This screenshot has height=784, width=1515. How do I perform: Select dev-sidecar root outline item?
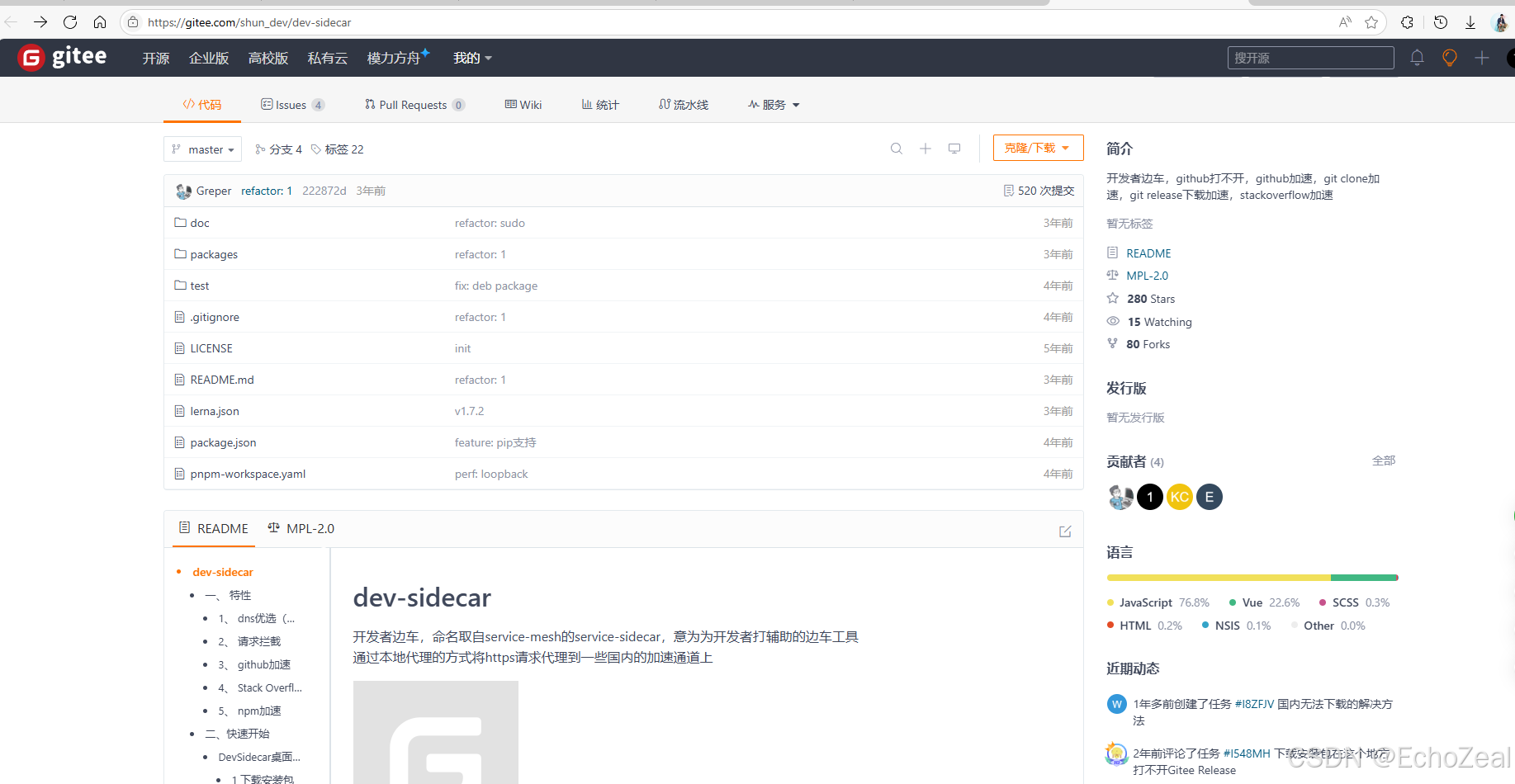tap(223, 572)
